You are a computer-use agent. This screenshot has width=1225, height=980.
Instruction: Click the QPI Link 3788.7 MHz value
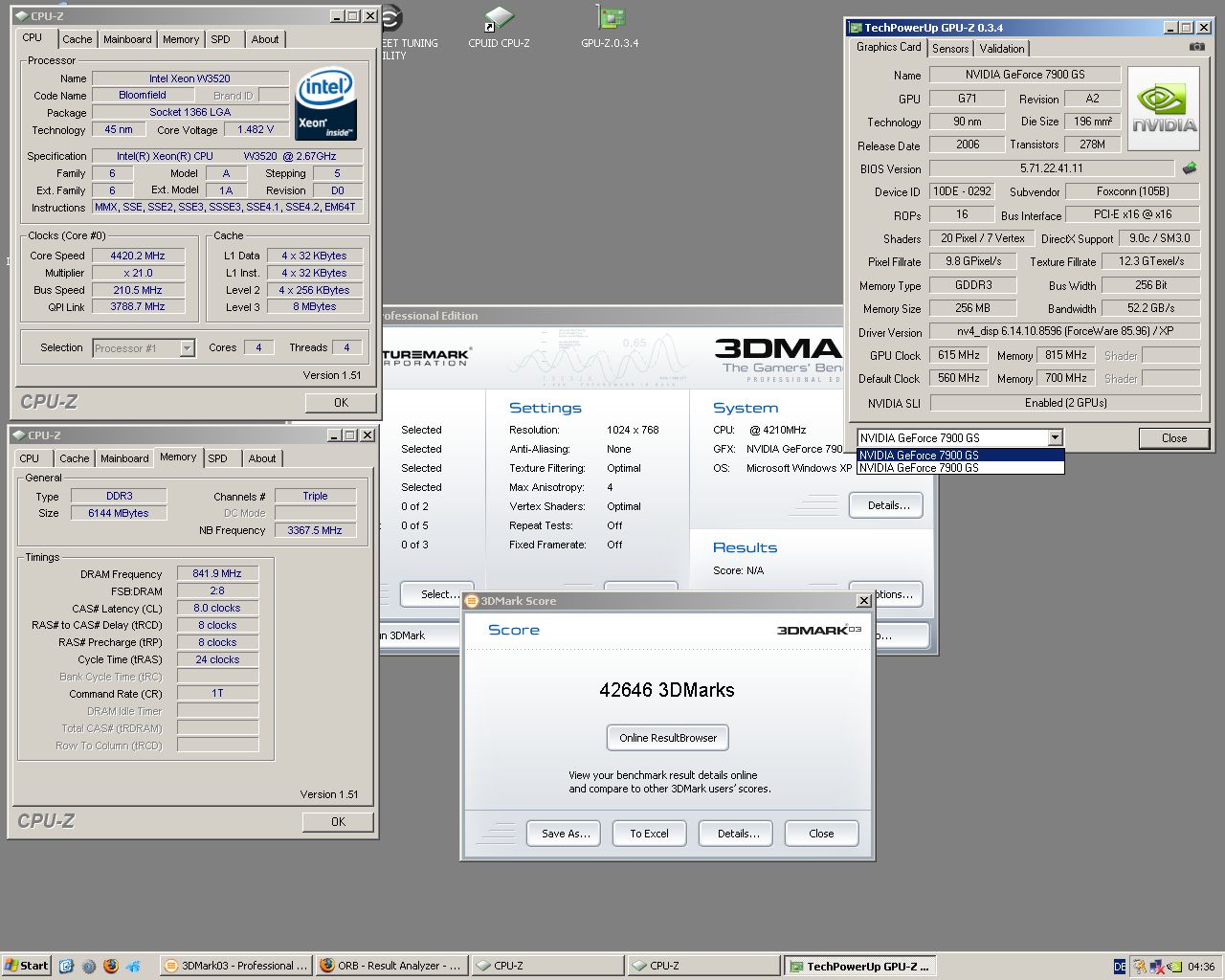point(138,307)
